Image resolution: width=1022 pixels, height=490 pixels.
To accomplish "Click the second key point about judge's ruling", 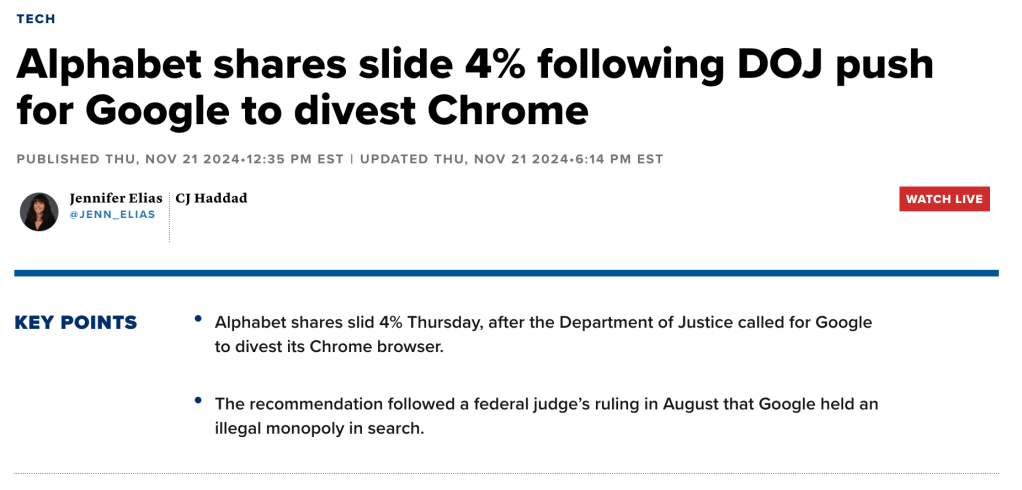I will [x=546, y=415].
